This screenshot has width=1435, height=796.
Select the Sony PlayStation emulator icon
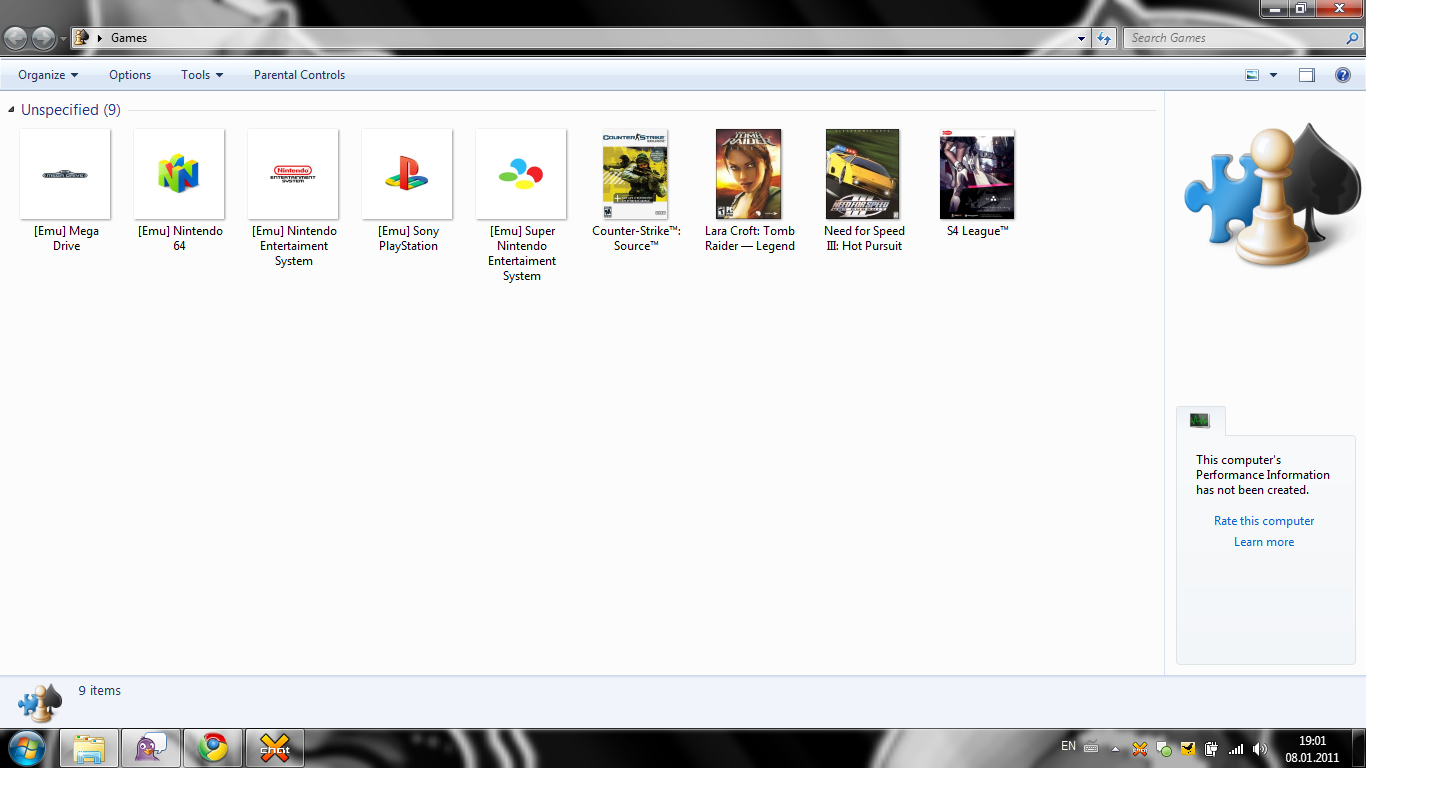[407, 174]
